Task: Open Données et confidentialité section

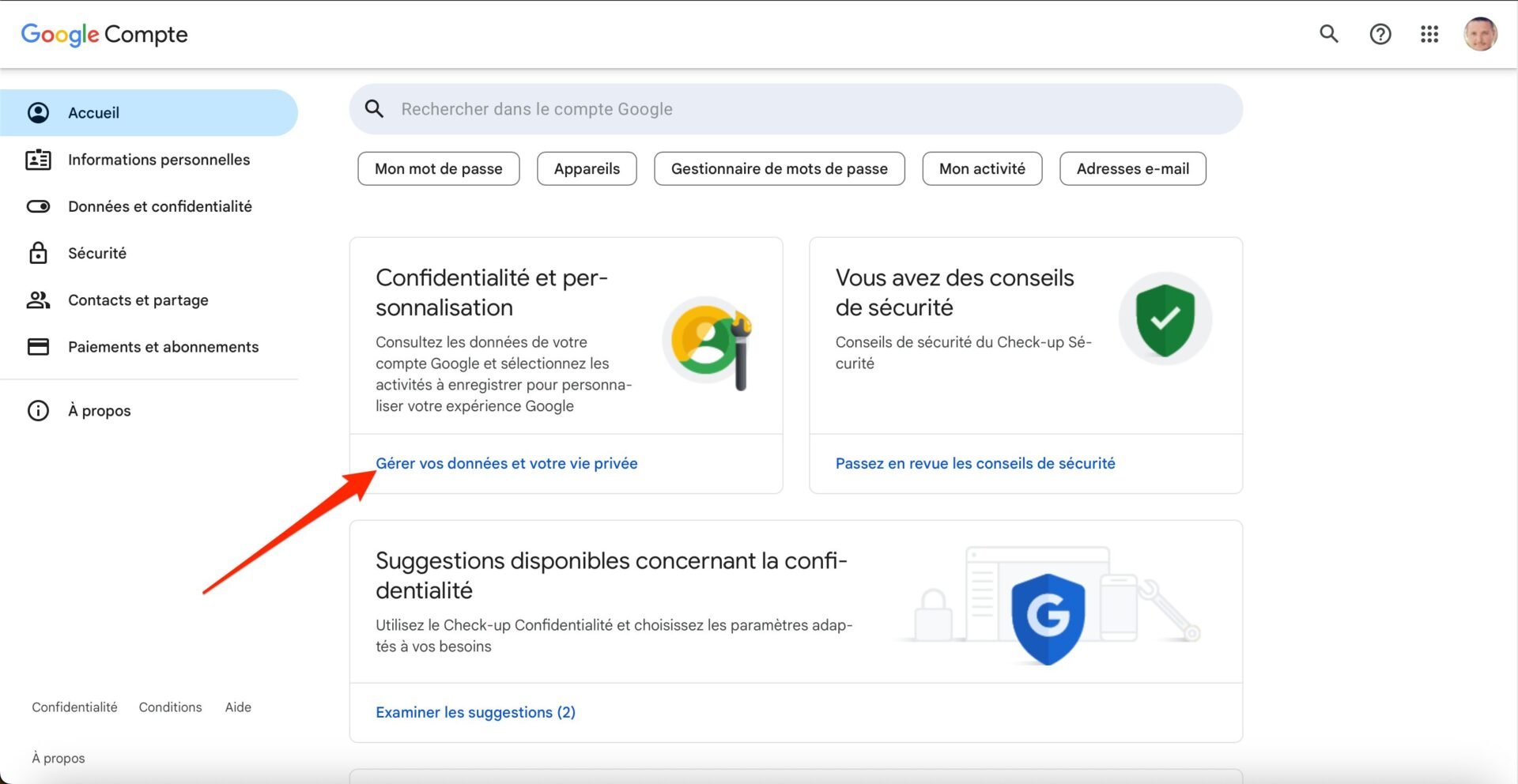Action: tap(149, 206)
